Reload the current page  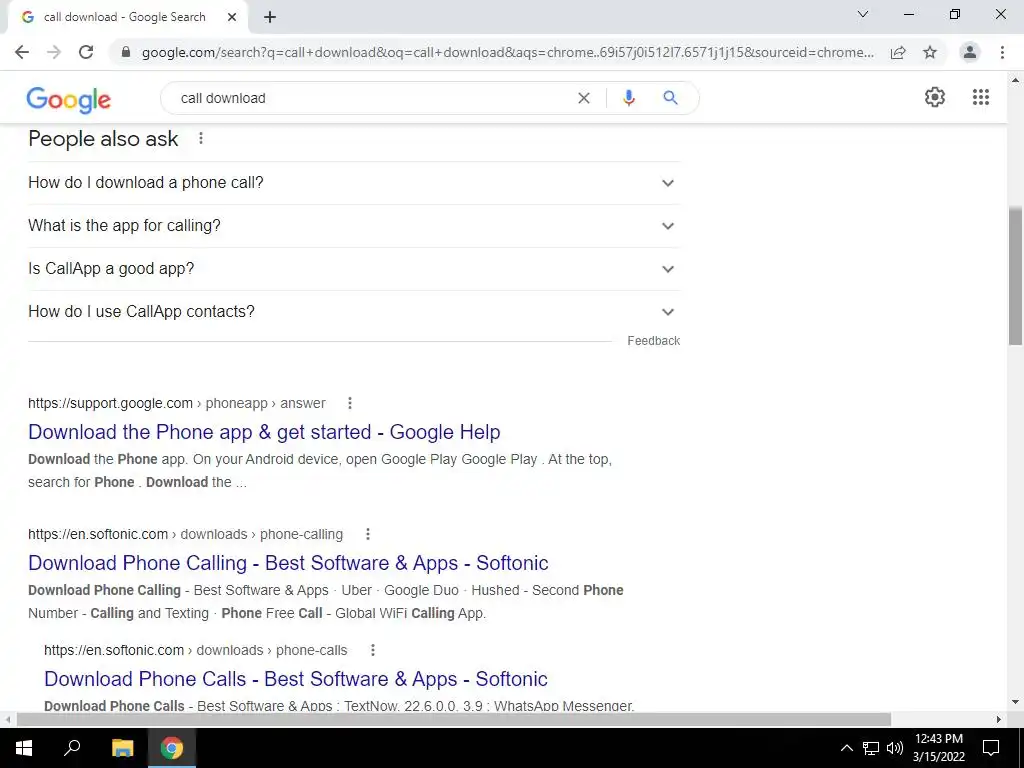pyautogui.click(x=86, y=52)
